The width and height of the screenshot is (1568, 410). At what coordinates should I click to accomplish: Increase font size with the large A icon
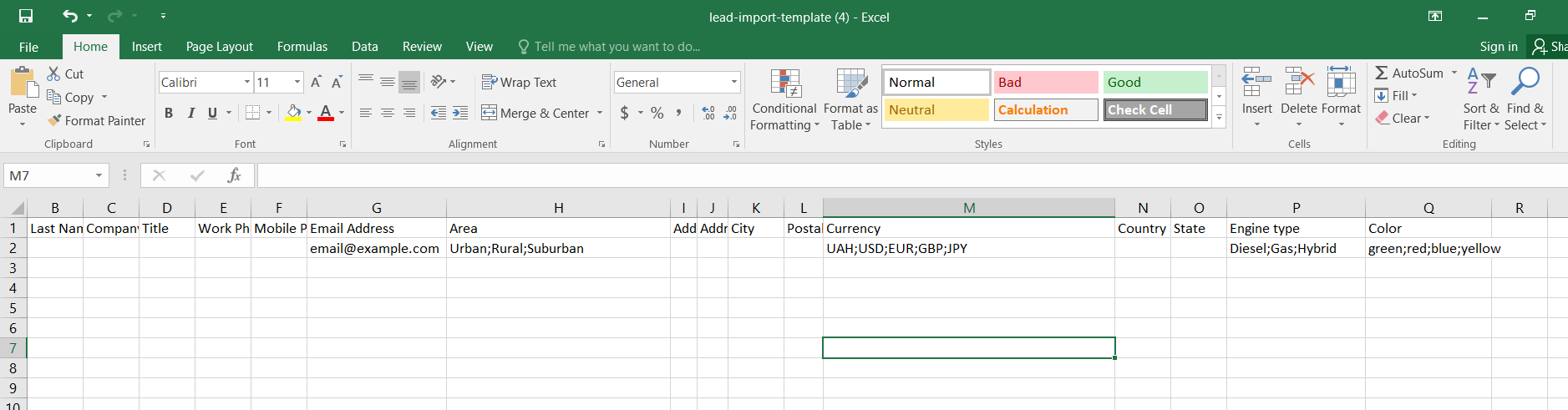[316, 82]
